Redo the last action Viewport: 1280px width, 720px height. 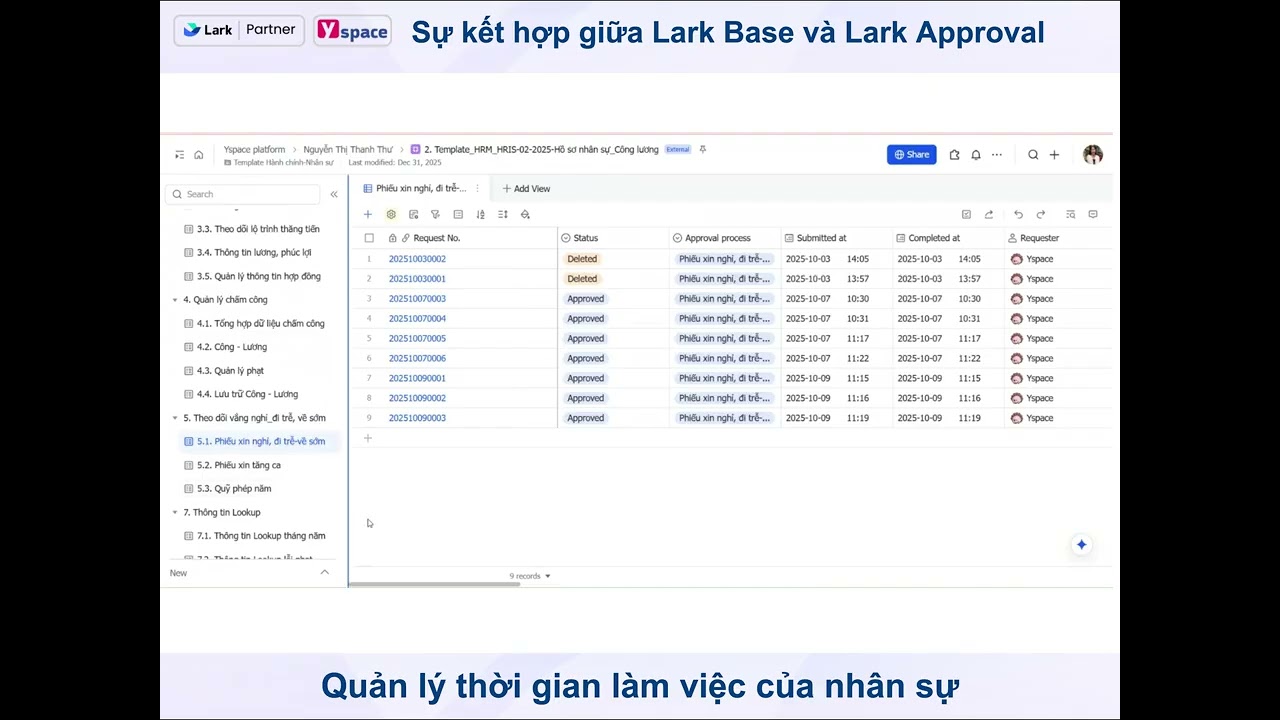1041,214
